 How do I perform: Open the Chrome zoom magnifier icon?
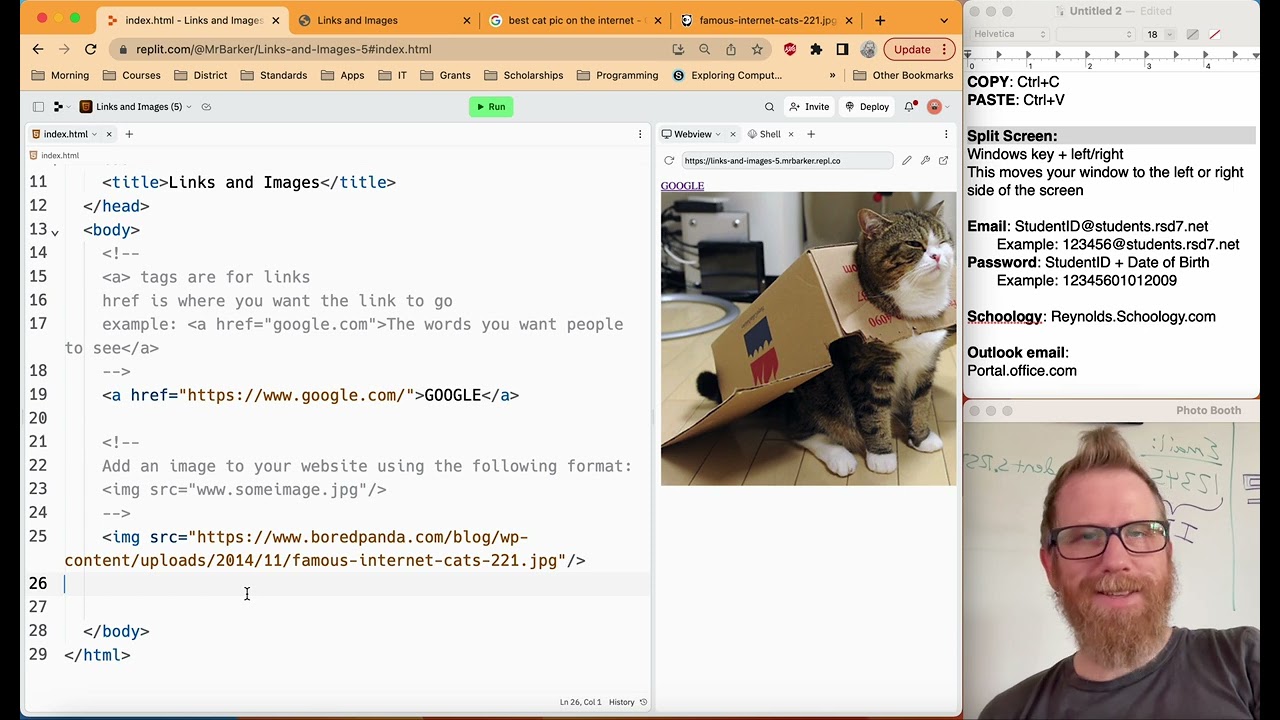coord(704,49)
